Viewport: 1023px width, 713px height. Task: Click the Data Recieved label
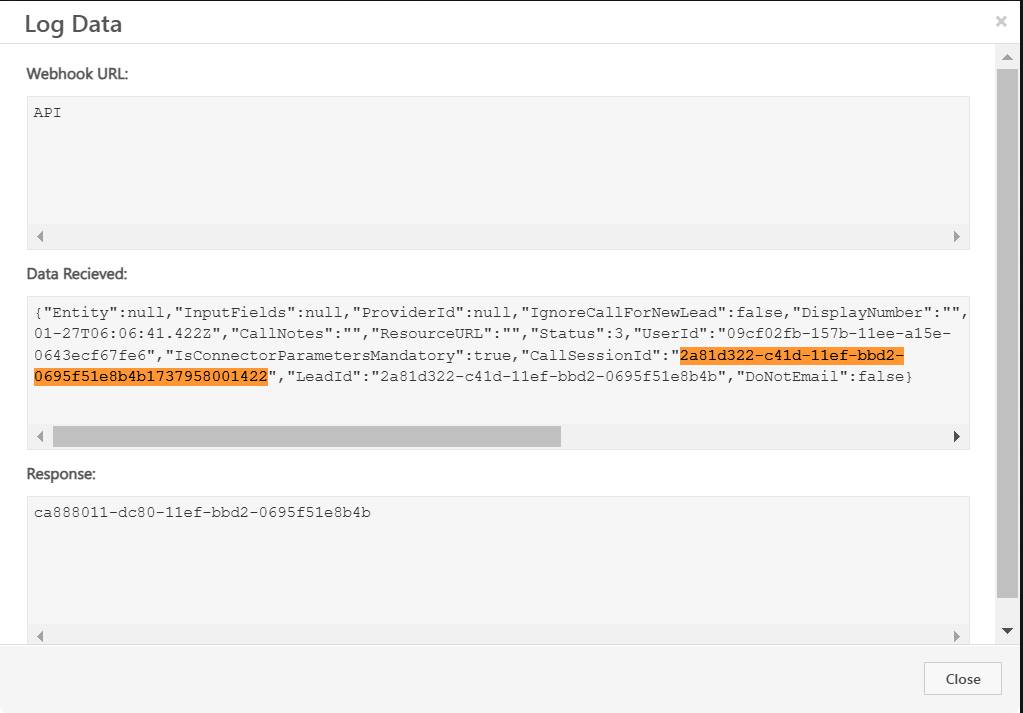click(x=77, y=273)
